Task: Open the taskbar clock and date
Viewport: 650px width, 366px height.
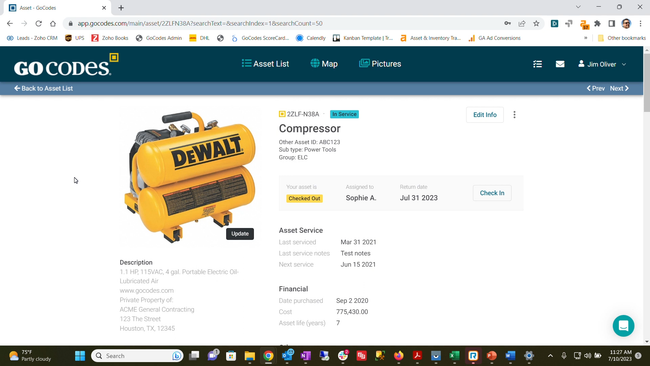Action: 620,356
